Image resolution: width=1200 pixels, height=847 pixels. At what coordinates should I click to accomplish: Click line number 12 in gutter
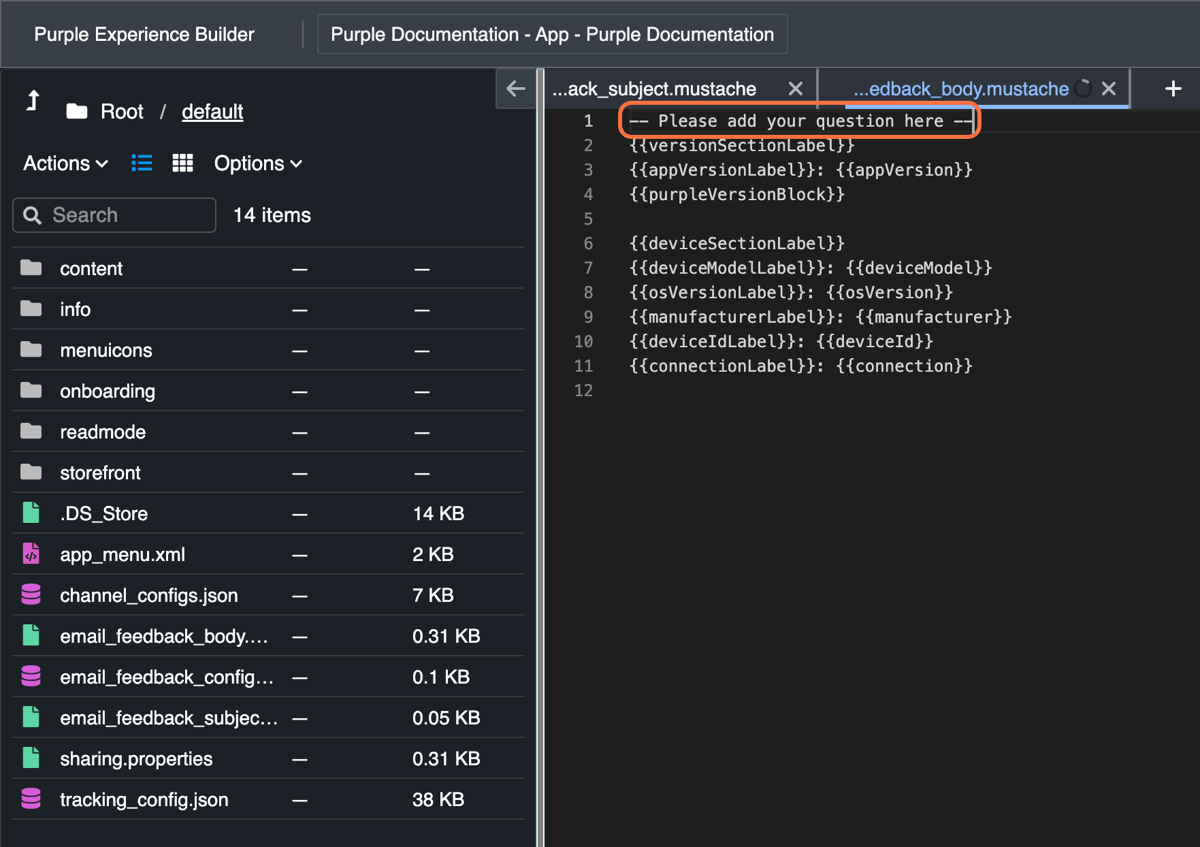tap(583, 390)
